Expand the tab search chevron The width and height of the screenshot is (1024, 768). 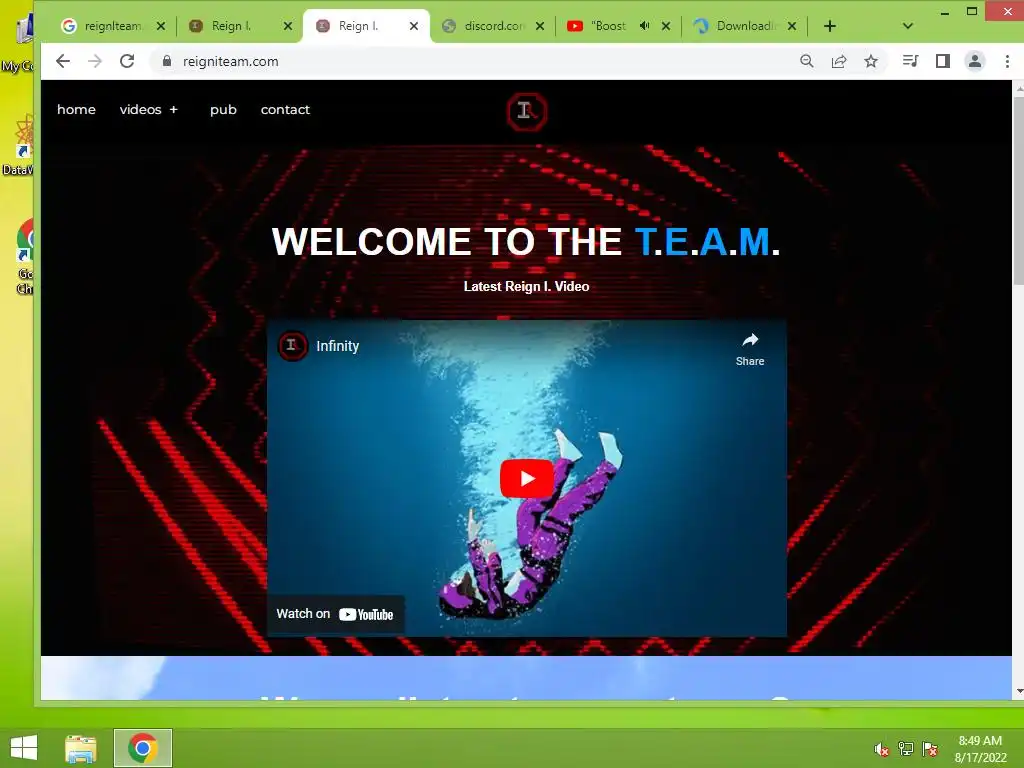pos(908,26)
